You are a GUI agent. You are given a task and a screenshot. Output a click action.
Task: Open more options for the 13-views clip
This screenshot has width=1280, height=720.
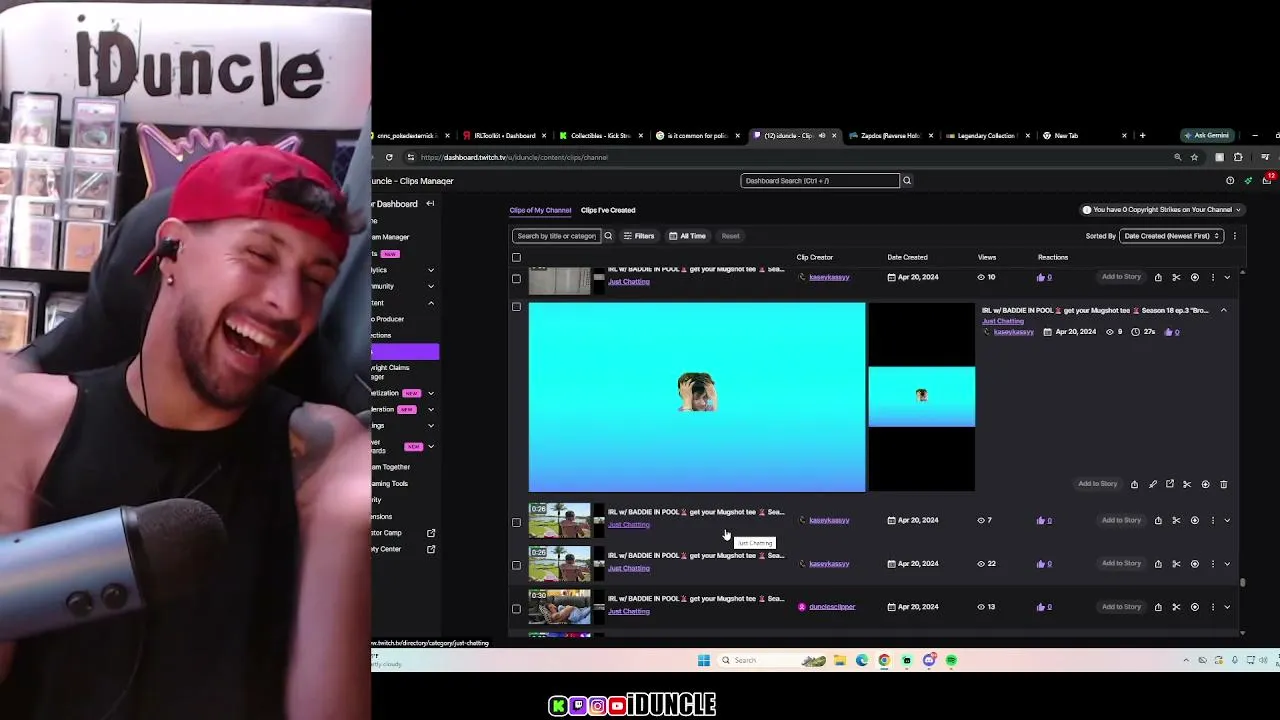tap(1212, 607)
